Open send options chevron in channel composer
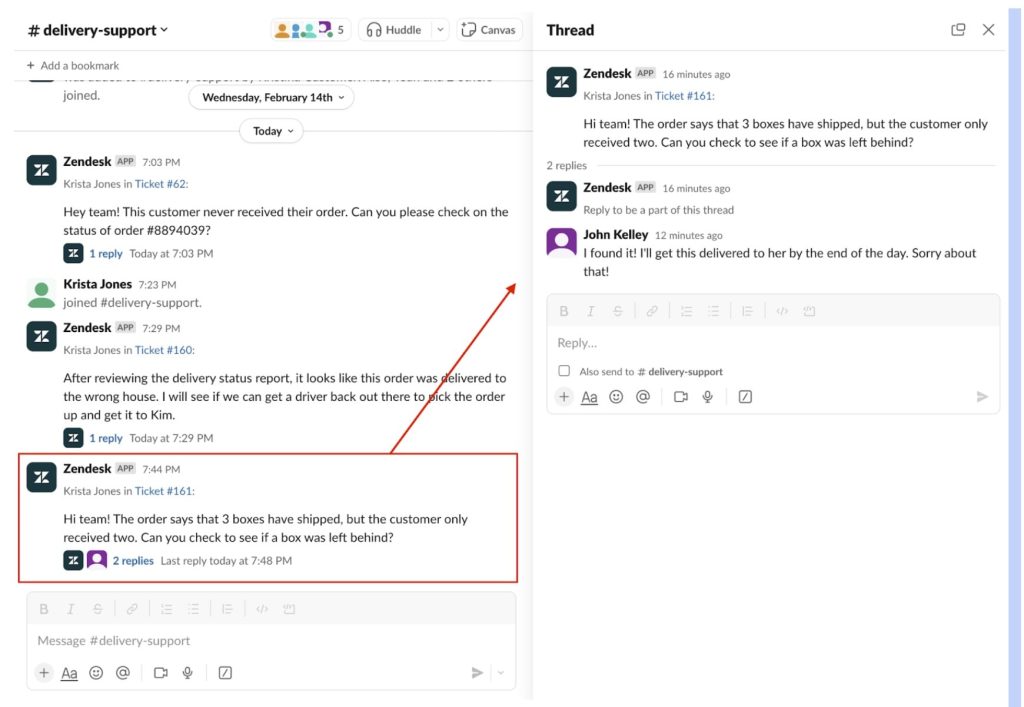Image resolution: width=1024 pixels, height=707 pixels. point(501,672)
